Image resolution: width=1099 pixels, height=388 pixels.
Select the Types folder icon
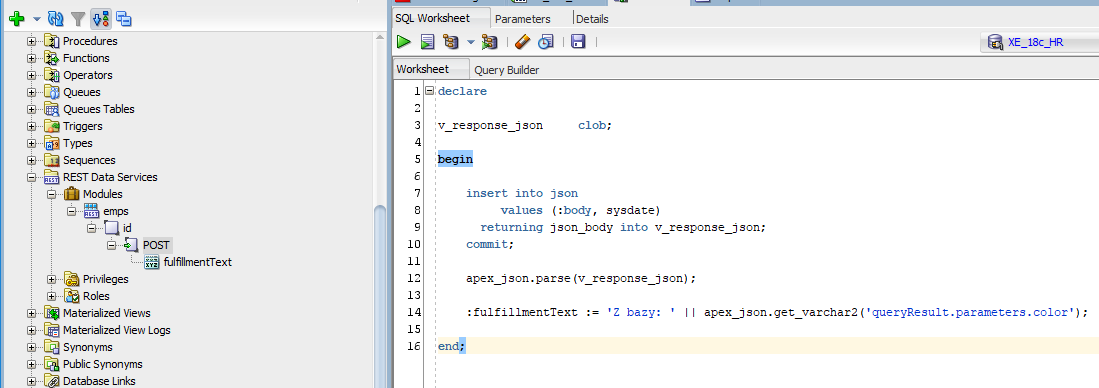point(52,143)
